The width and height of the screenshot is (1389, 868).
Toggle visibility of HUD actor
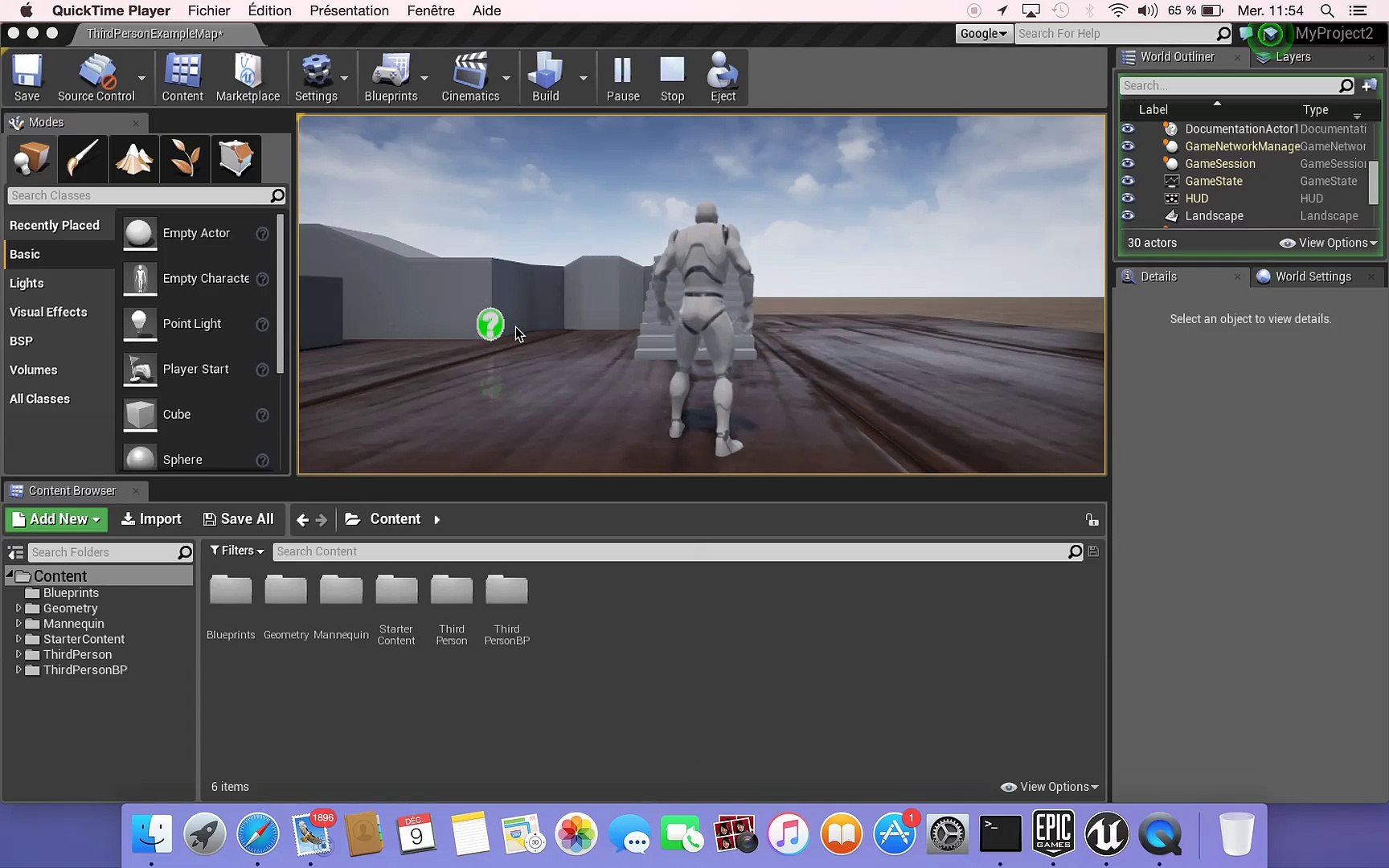coord(1128,198)
